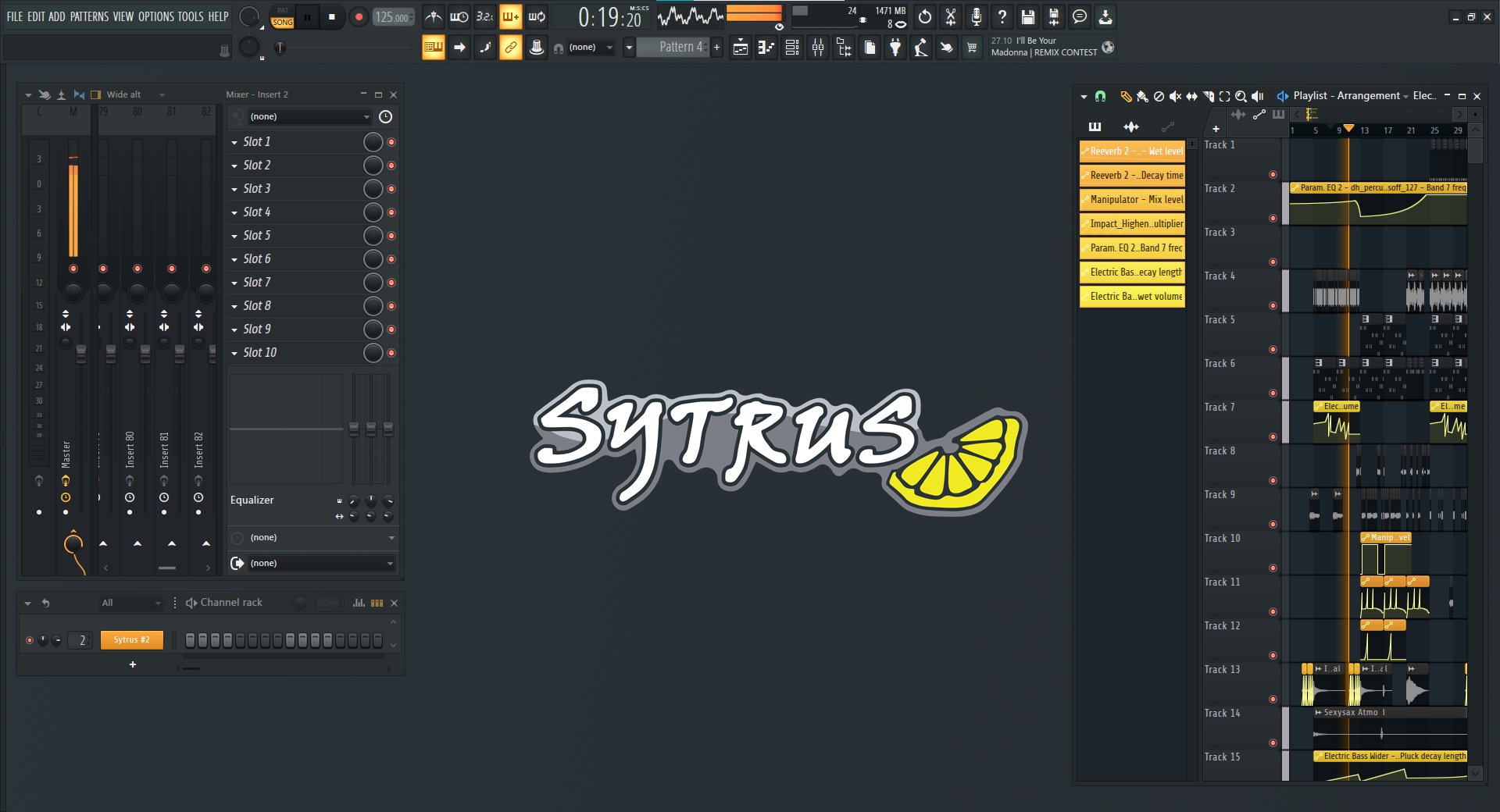Click the Slot 3 mix level knob
1500x812 pixels.
pyautogui.click(x=373, y=189)
